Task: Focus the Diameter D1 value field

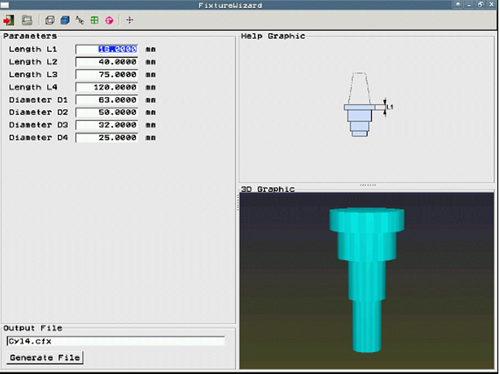Action: [107, 100]
